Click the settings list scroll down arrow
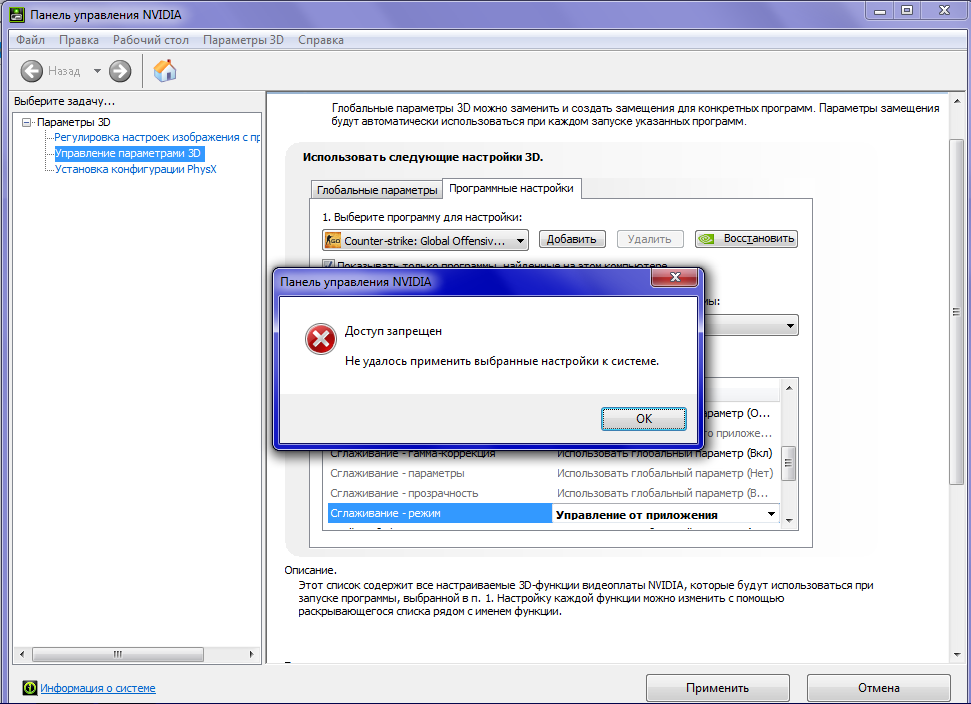971x704 pixels. click(x=789, y=521)
